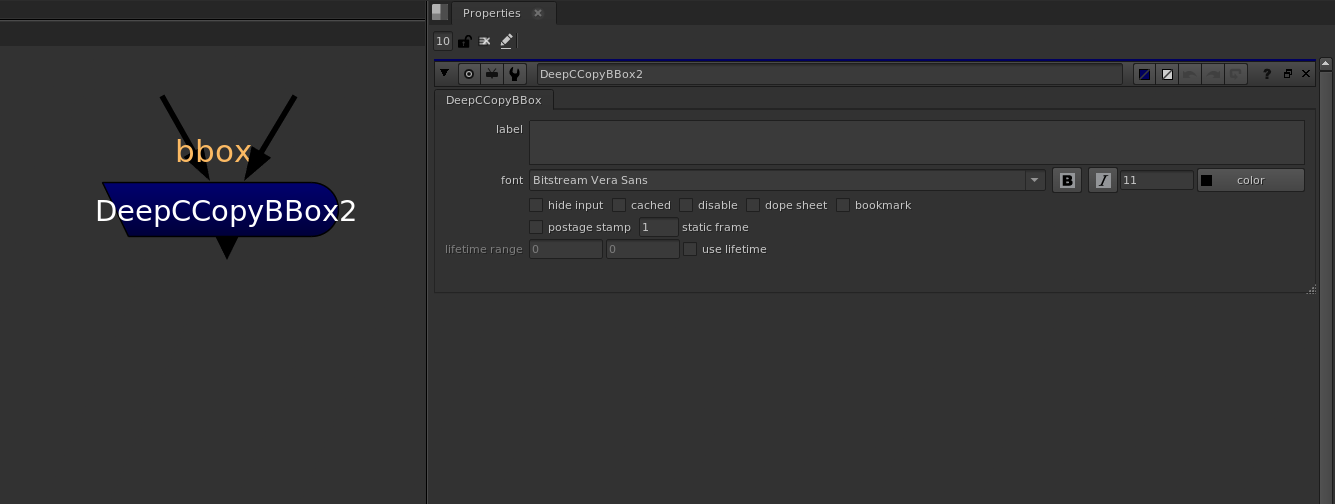
Task: Collapse the DeepCCopyBBox2 panel with the triangle
Action: click(x=445, y=74)
